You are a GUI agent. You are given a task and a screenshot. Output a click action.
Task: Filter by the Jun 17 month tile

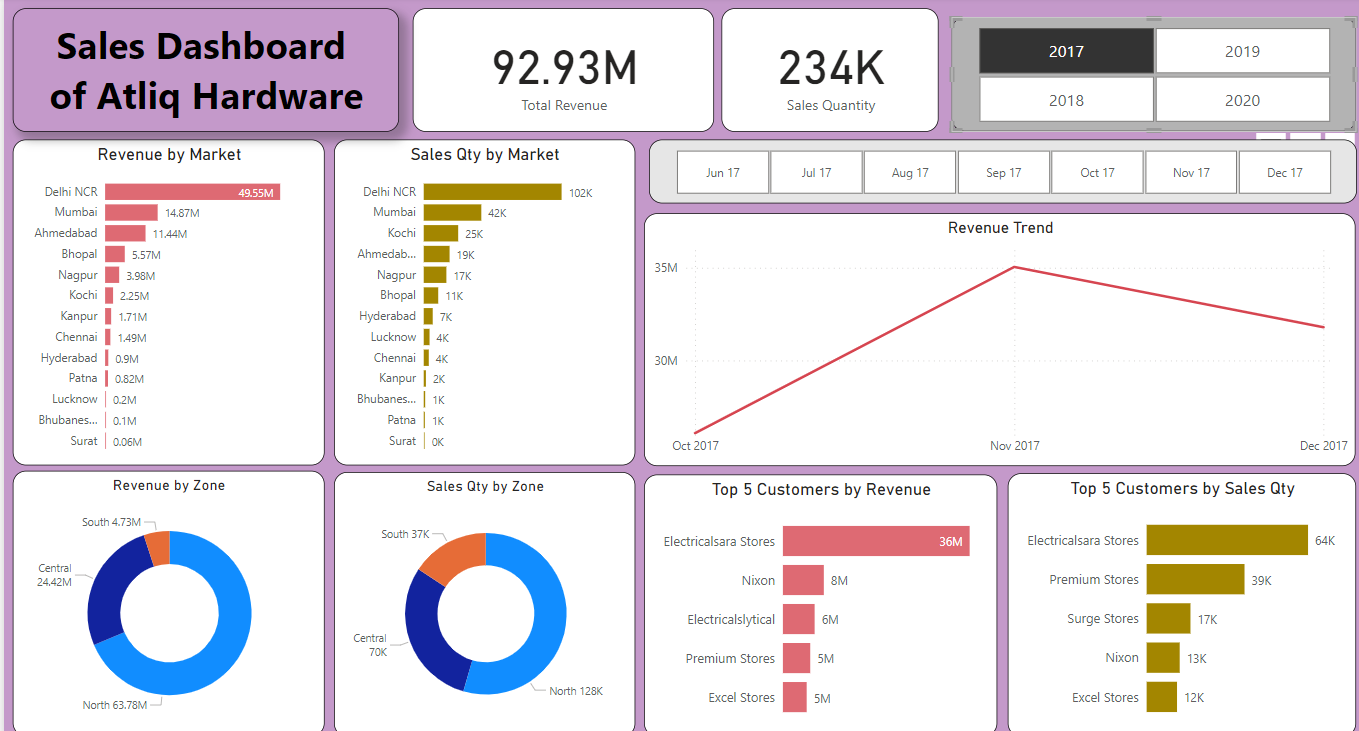pyautogui.click(x=723, y=173)
